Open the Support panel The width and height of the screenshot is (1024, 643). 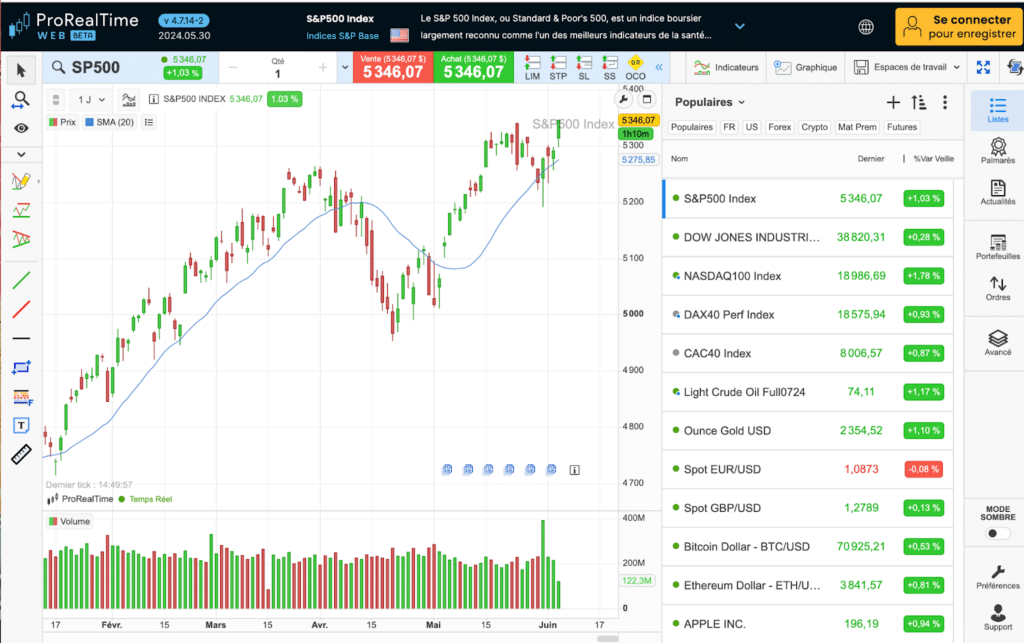coord(998,618)
